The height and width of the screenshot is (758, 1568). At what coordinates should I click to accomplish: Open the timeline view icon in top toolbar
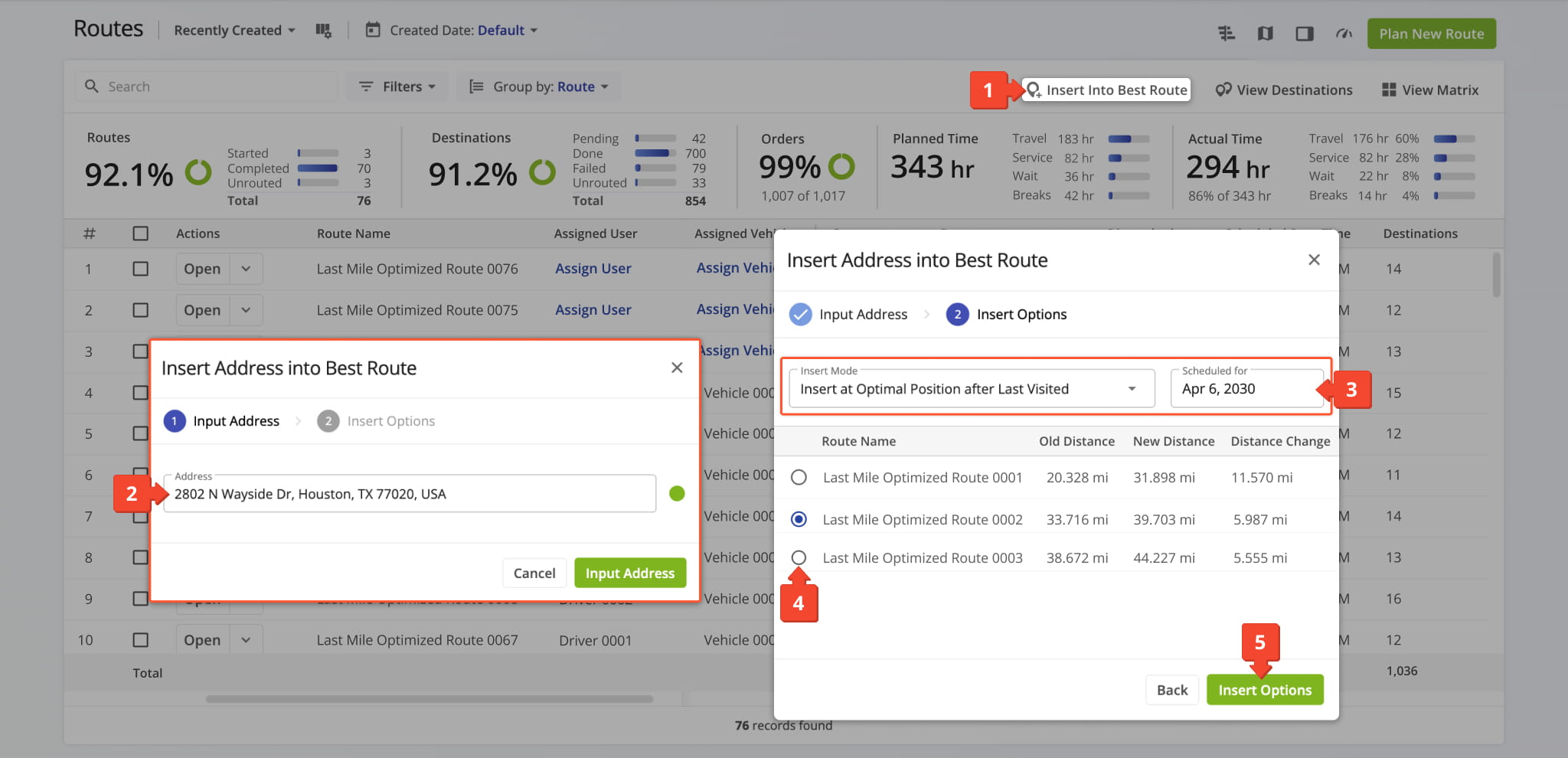click(1227, 34)
